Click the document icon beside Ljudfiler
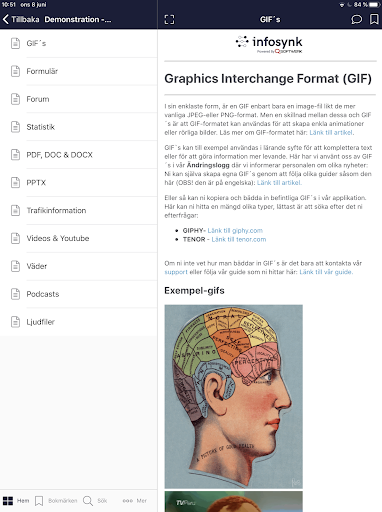 (15, 322)
